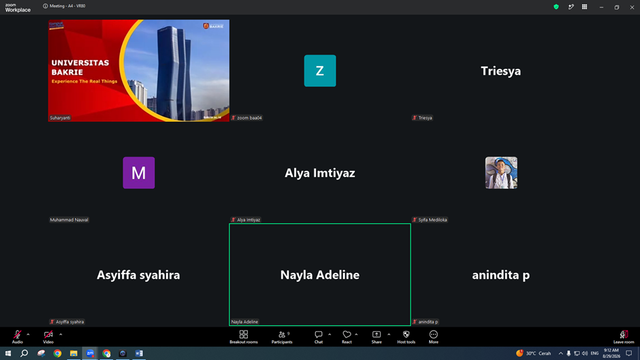This screenshot has width=640, height=360.
Task: Show meeting encryption green shield info
Action: coord(556,7)
